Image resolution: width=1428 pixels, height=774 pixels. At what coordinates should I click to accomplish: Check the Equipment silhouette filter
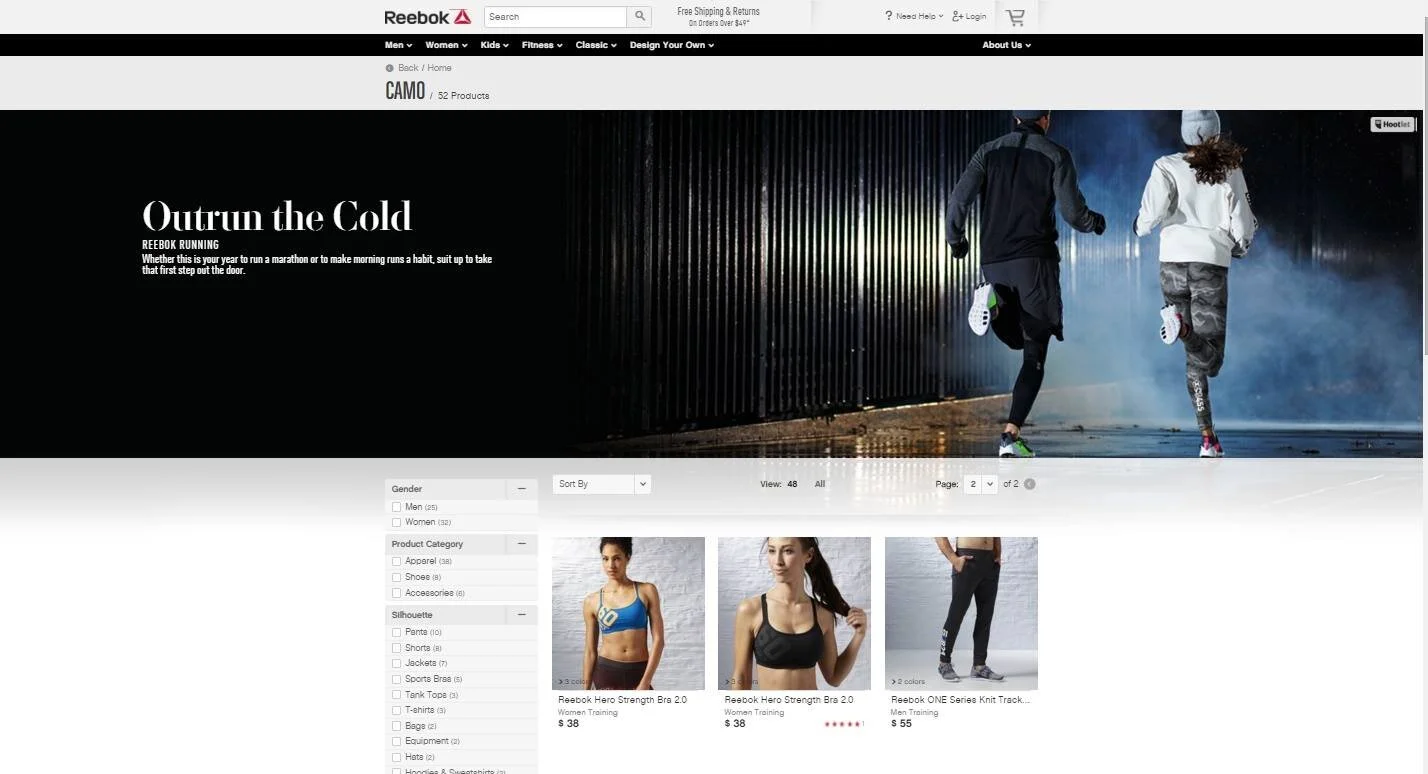tap(397, 741)
